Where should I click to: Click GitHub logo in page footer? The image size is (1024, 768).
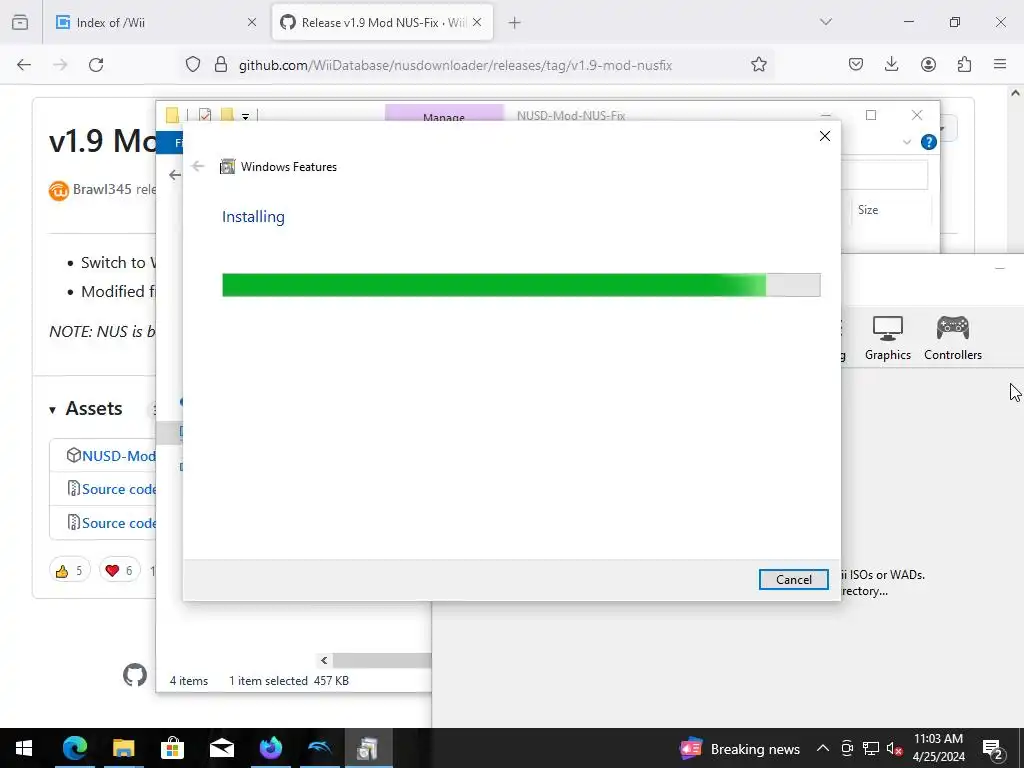point(135,675)
